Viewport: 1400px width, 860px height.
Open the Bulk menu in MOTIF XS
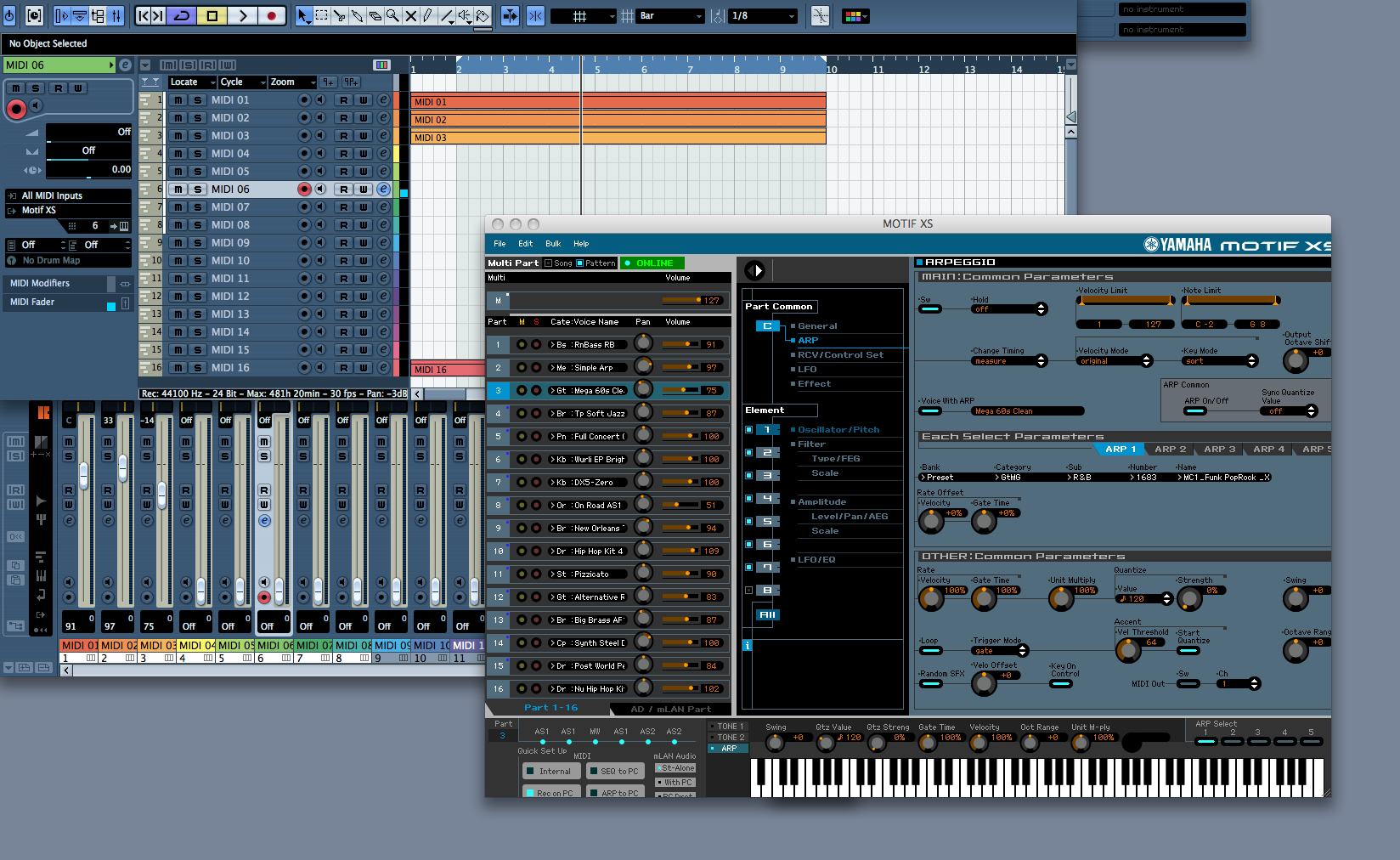[x=553, y=244]
